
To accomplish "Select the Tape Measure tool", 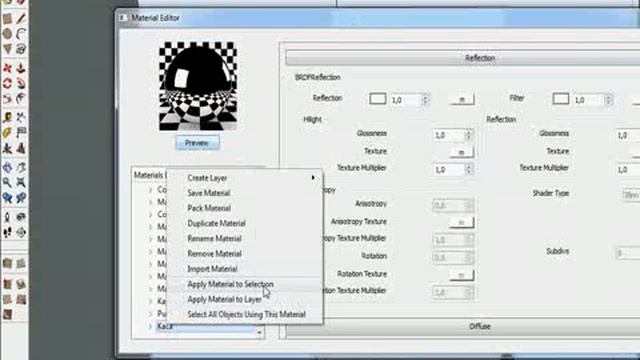I will click(x=7, y=118).
